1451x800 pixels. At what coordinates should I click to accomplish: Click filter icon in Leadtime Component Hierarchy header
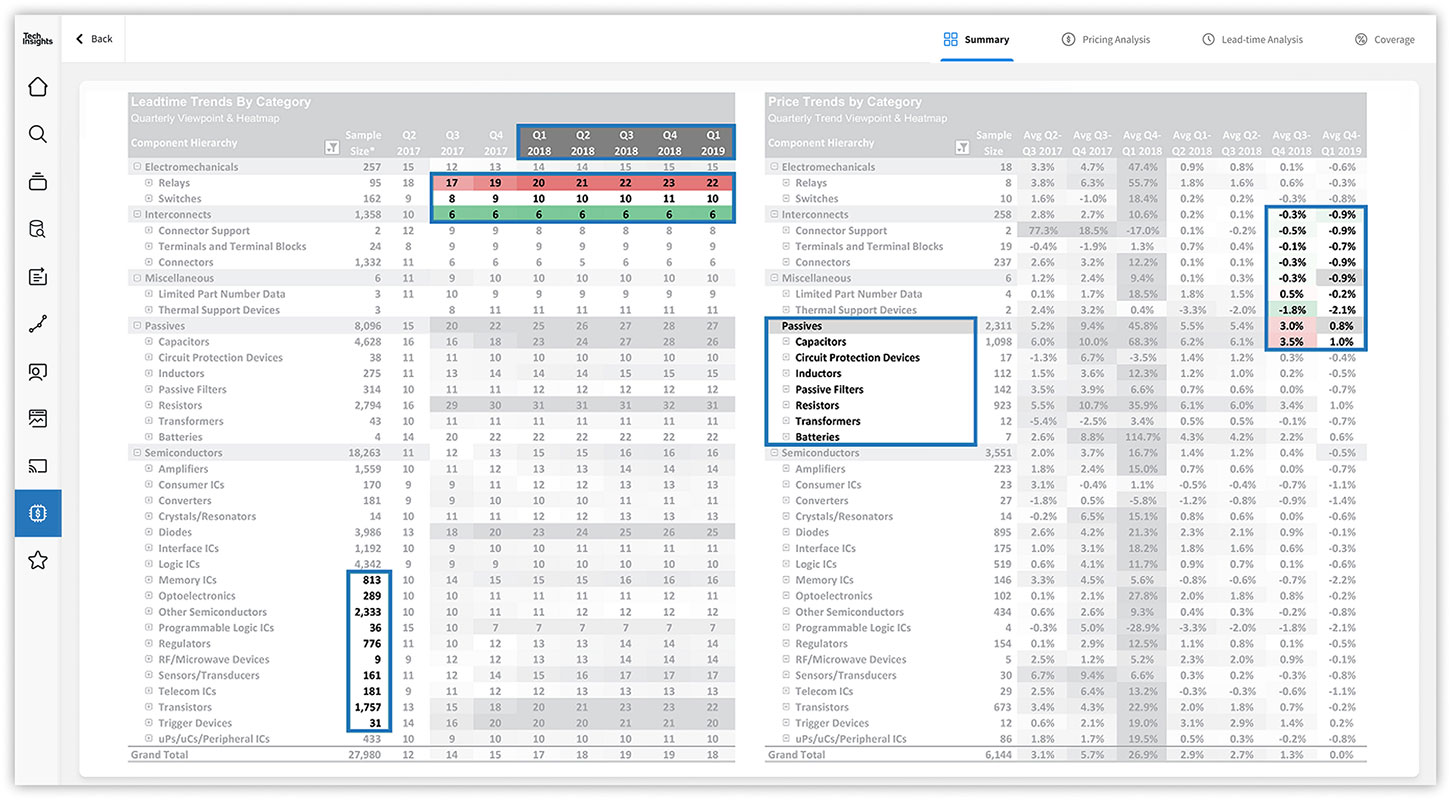(x=332, y=148)
